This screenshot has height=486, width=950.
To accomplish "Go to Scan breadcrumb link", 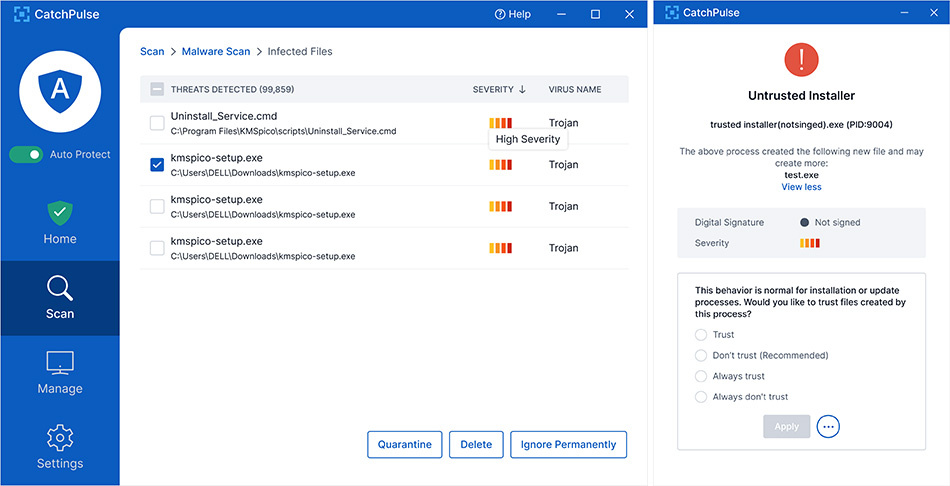I will [x=152, y=52].
